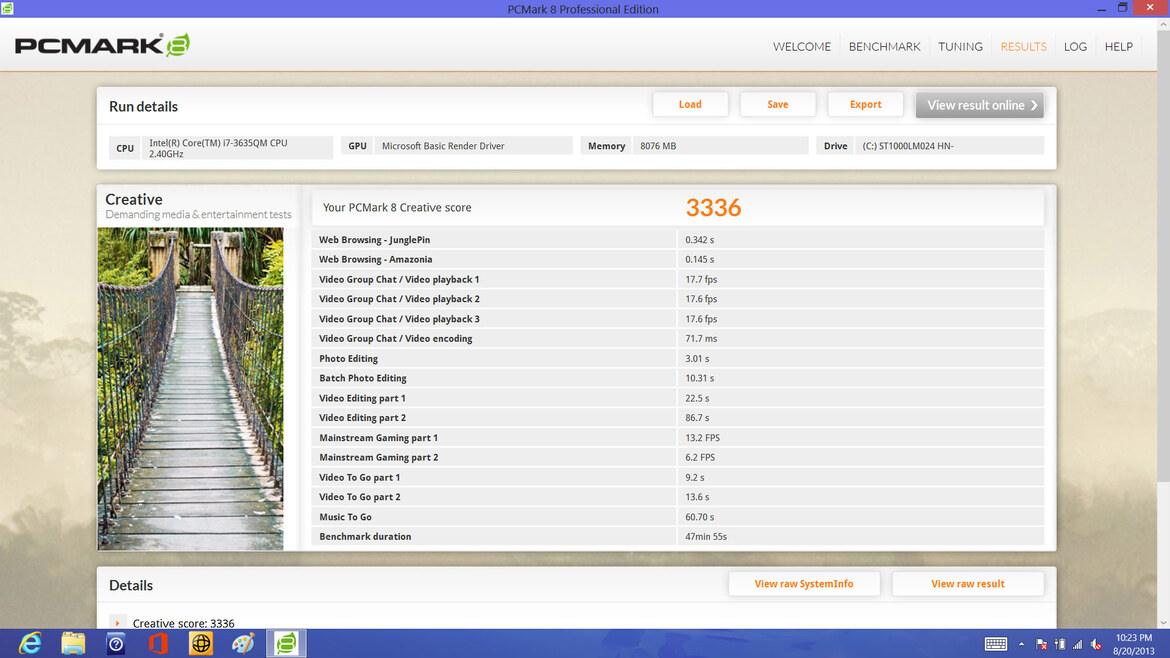Image resolution: width=1170 pixels, height=658 pixels.
Task: Select the Benchmark duration row label
Action: click(x=365, y=536)
